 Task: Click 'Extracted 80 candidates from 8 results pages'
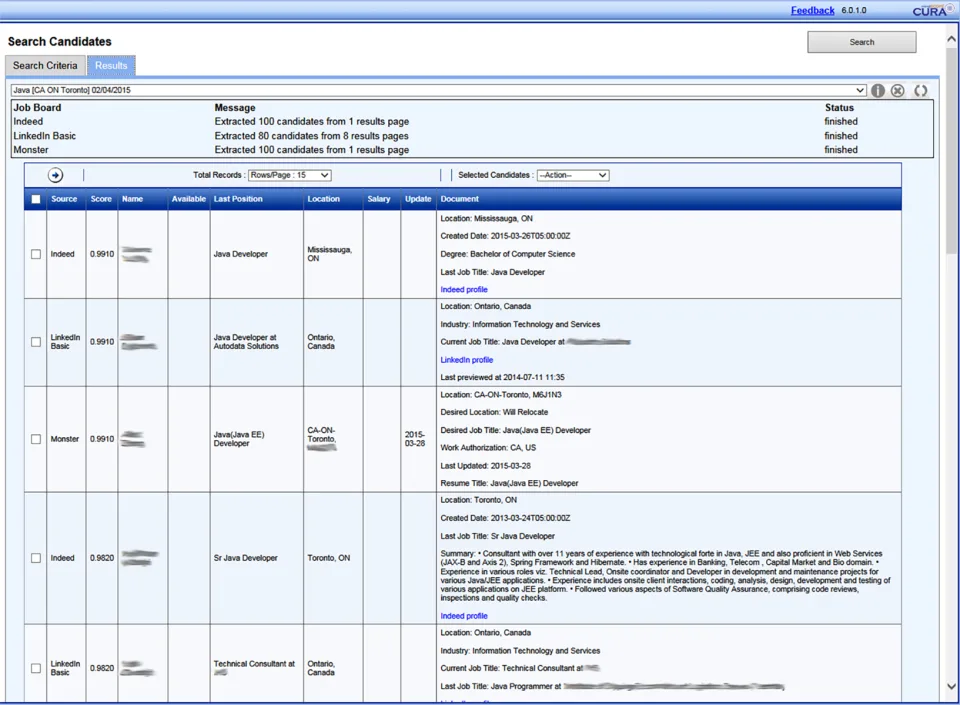(312, 136)
